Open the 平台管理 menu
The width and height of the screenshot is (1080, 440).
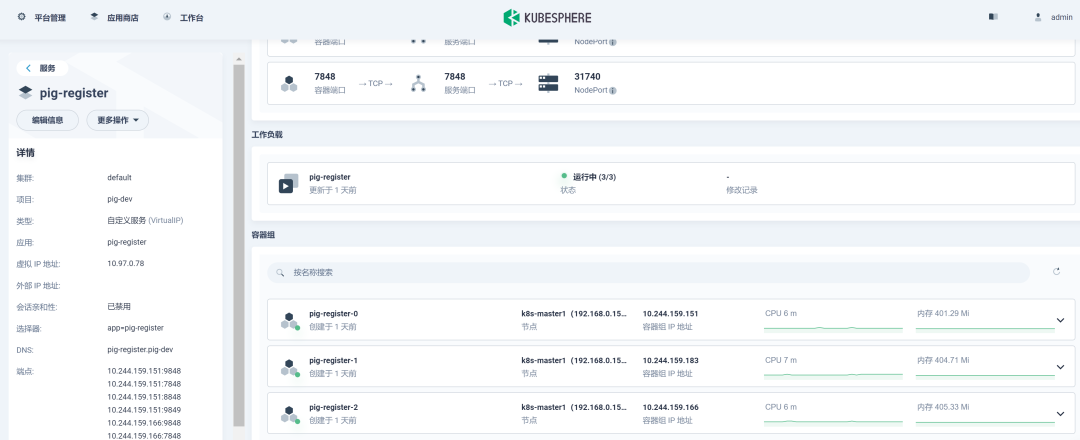[x=42, y=17]
